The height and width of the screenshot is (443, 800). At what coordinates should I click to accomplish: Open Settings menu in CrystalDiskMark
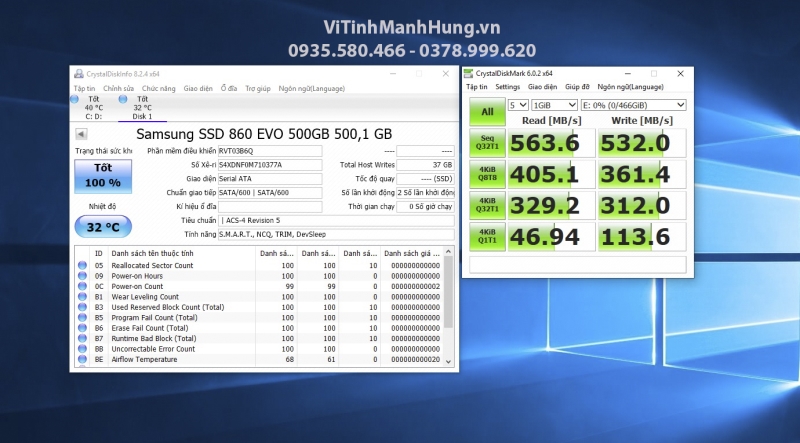508,87
